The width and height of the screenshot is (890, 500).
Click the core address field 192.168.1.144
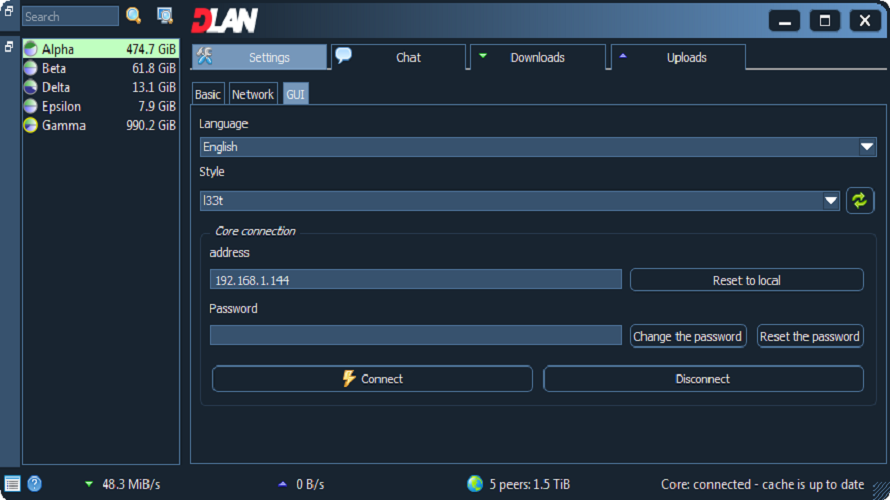tap(415, 280)
